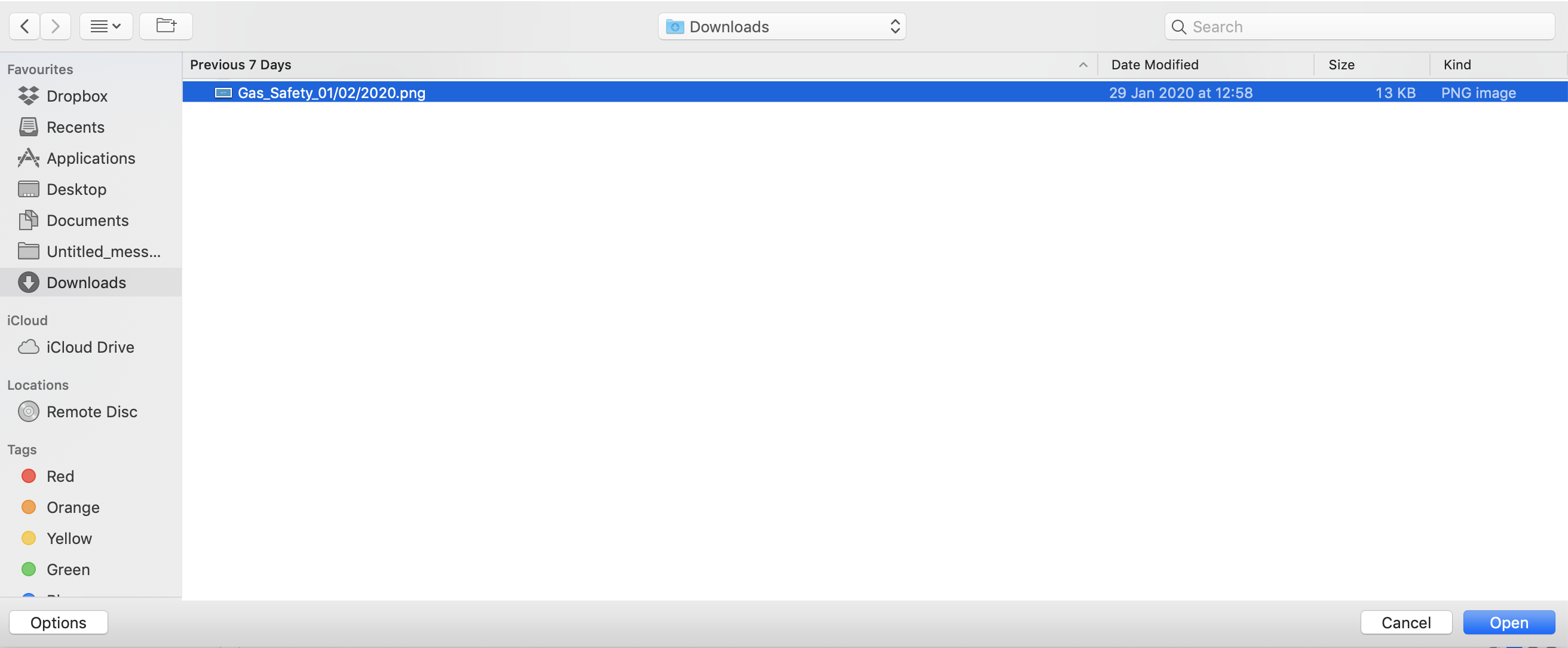
Task: Select Desktop in the sidebar
Action: (78, 189)
